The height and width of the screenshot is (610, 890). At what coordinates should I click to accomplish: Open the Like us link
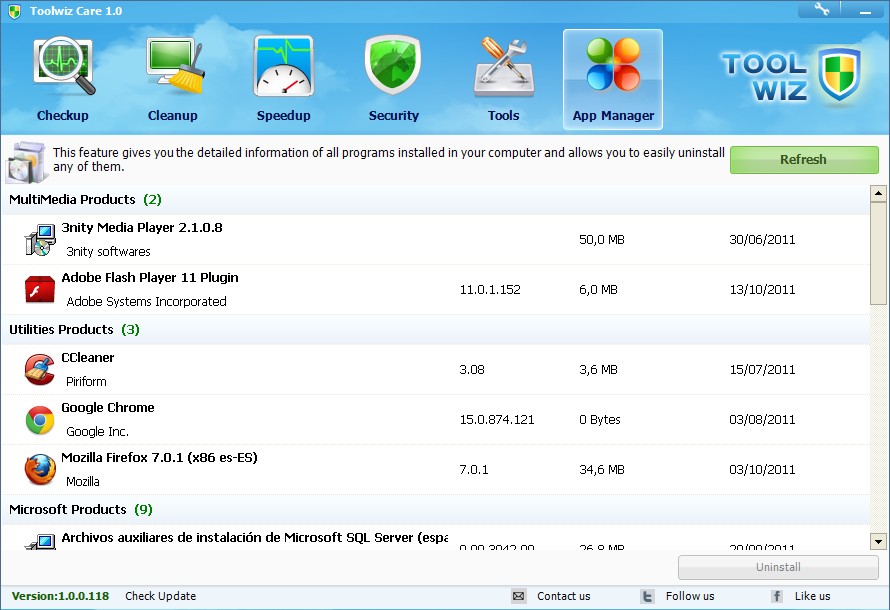coord(812,596)
